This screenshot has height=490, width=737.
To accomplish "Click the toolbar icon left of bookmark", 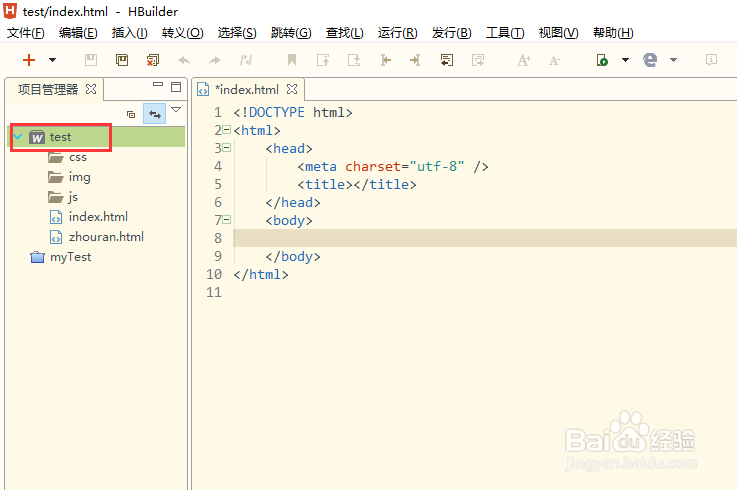I will (x=246, y=60).
